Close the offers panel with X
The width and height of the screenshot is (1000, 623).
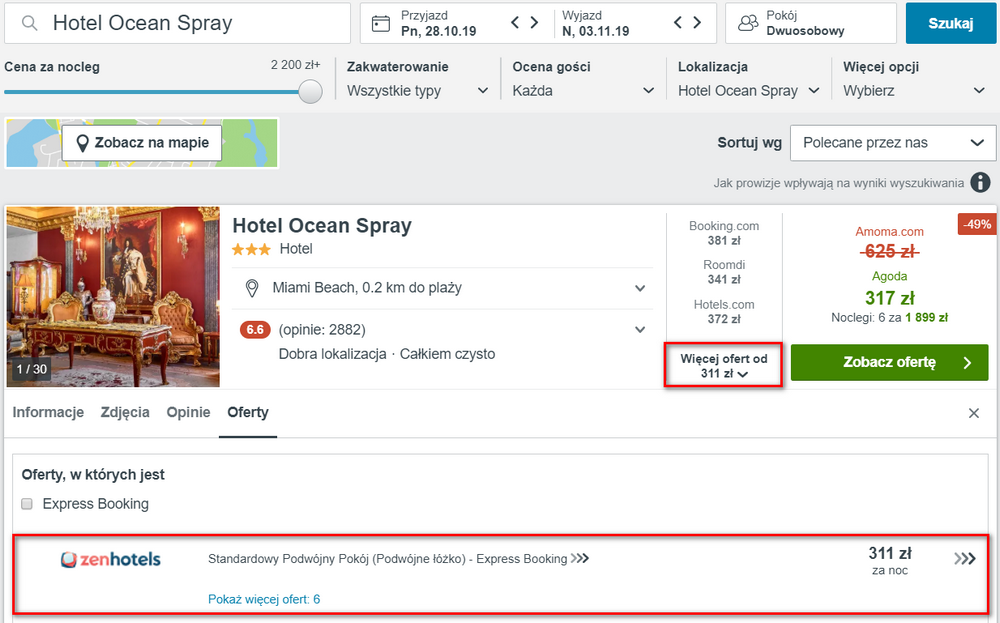[974, 413]
